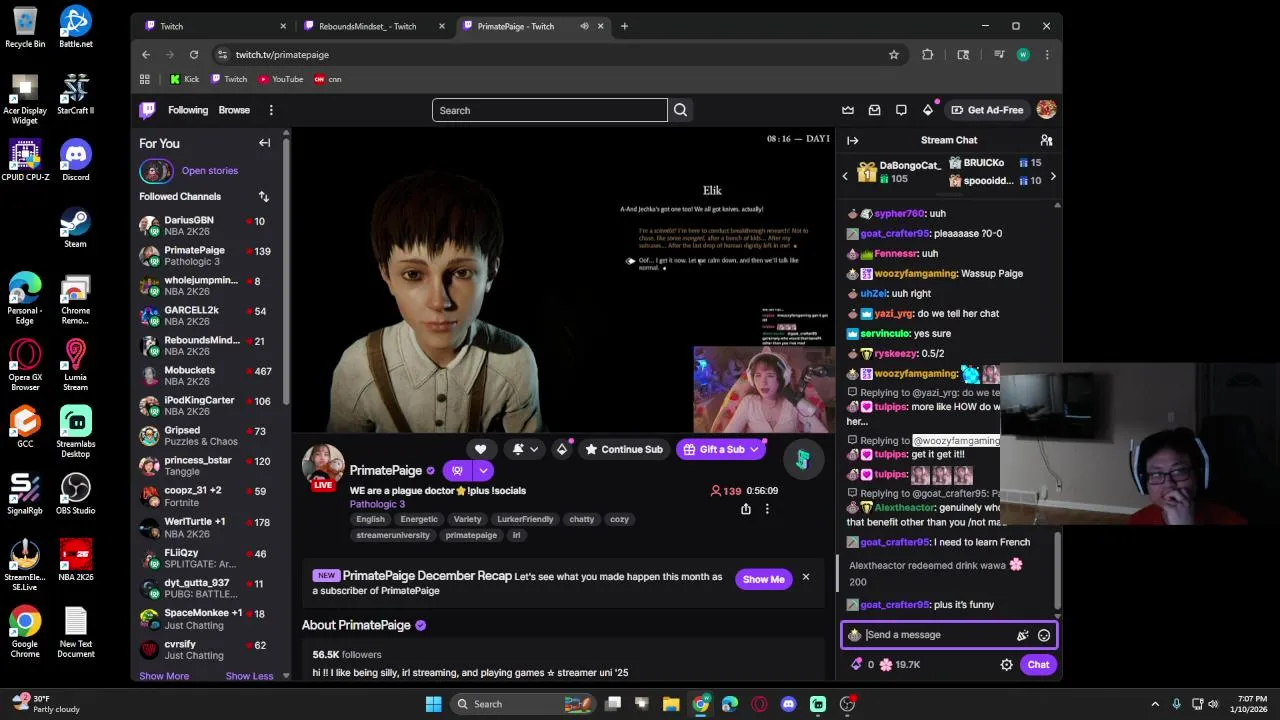Show hidden system tray icons

point(1154,704)
